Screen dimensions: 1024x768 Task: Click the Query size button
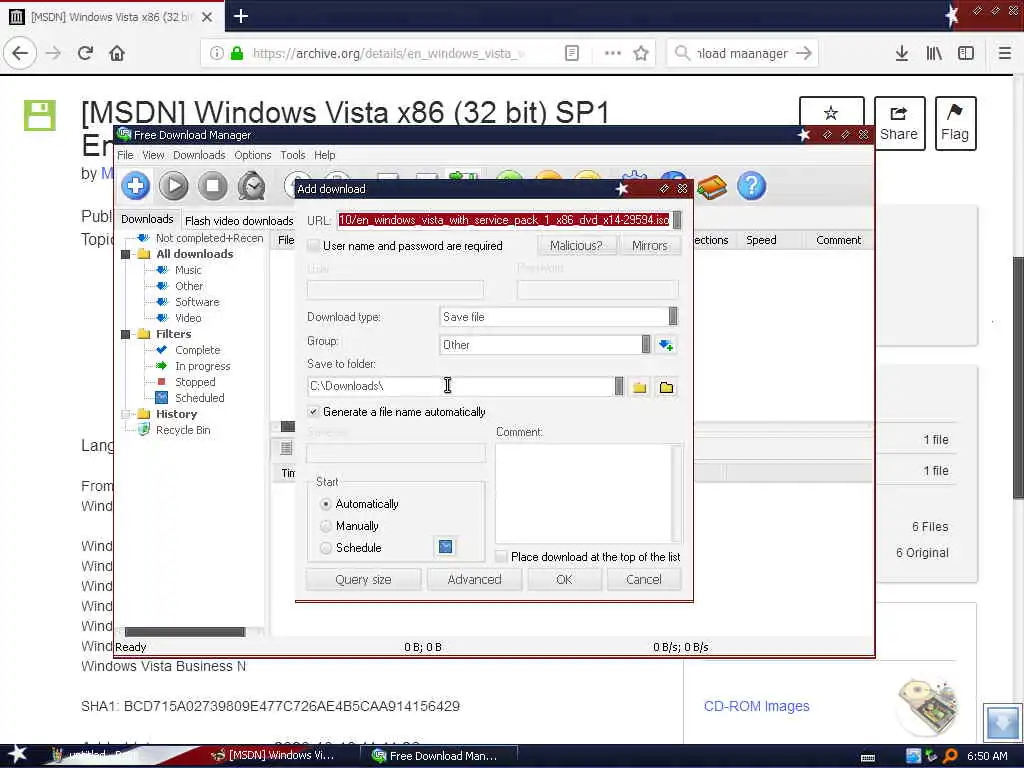363,579
